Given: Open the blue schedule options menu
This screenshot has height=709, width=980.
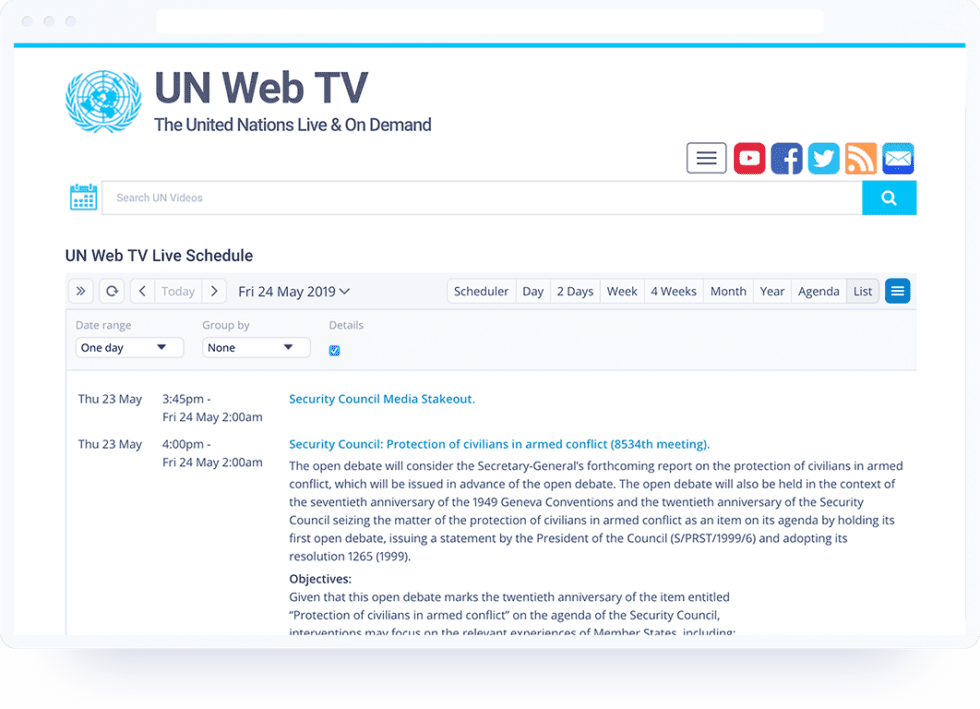Looking at the screenshot, I should 897,291.
